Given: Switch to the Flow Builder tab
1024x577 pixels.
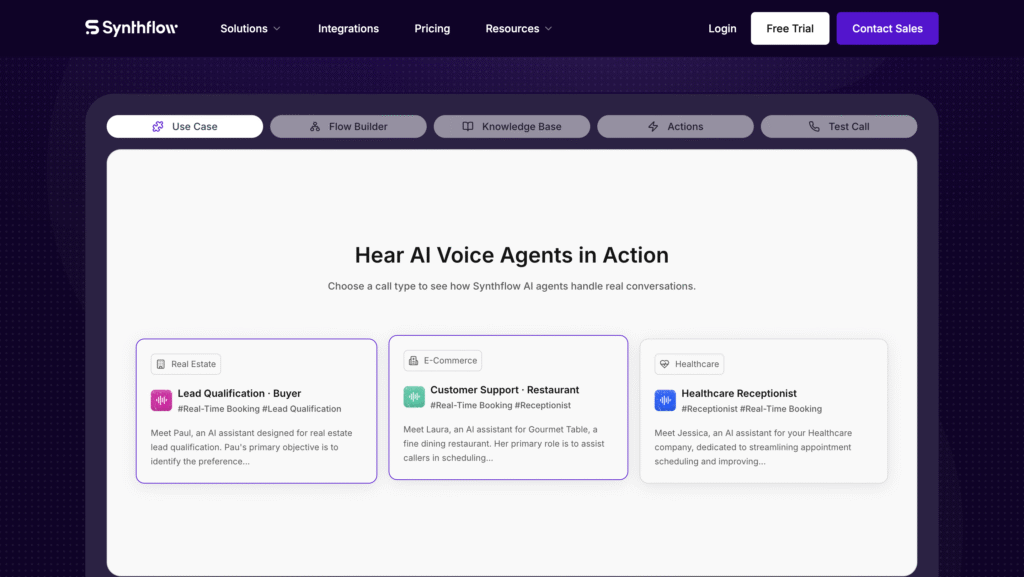Looking at the screenshot, I should 348,127.
